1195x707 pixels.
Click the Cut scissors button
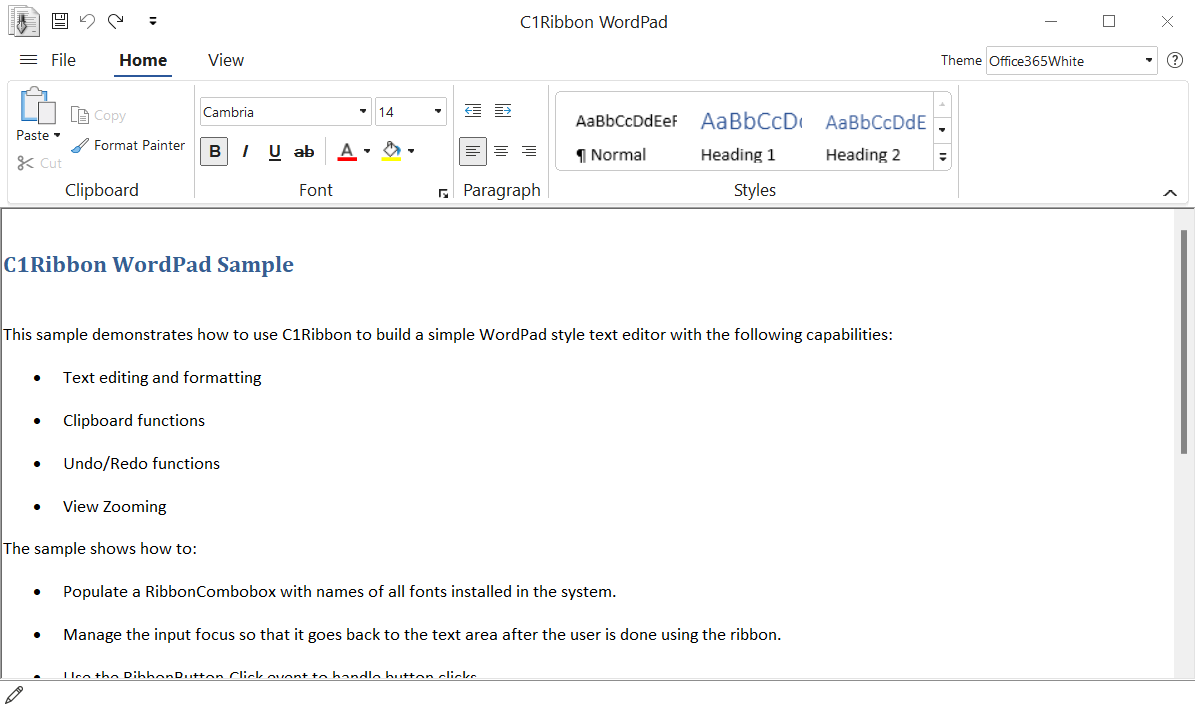39,163
